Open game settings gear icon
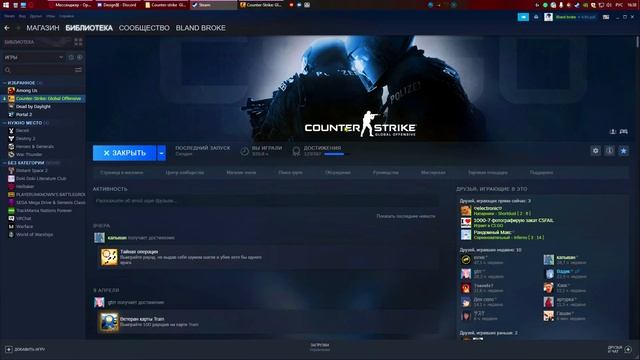640x360 pixels. [x=596, y=151]
